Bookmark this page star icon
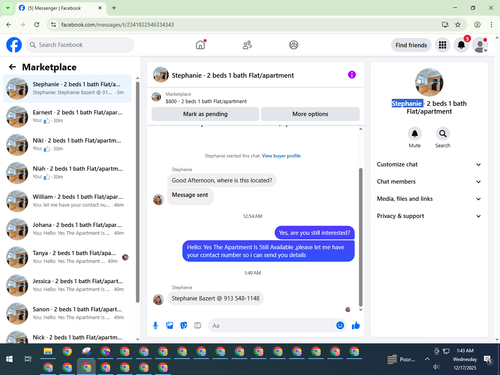500x375 pixels. coord(458,24)
